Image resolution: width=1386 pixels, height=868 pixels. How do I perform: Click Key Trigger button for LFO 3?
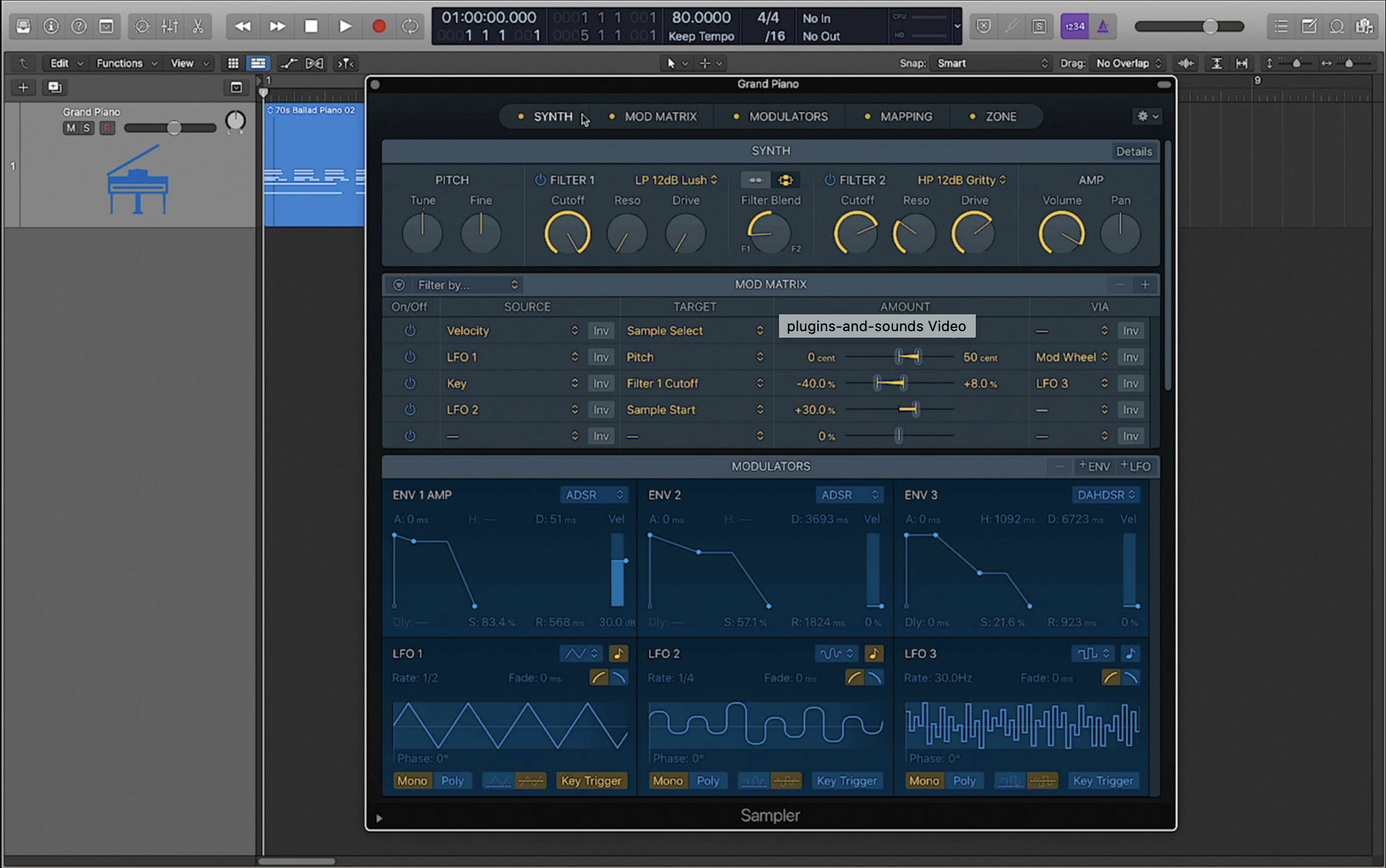[1103, 781]
